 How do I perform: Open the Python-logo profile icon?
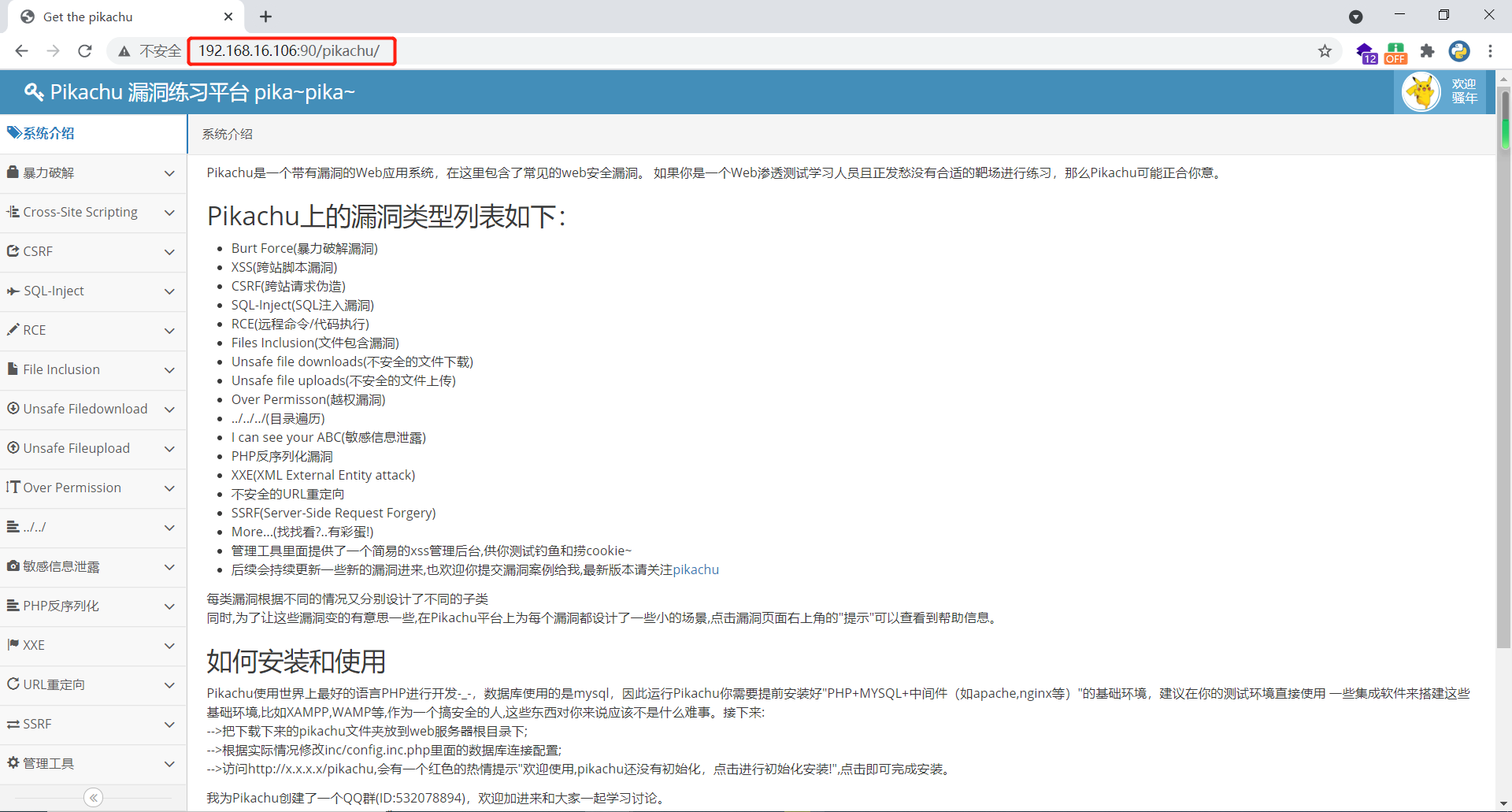[x=1459, y=51]
